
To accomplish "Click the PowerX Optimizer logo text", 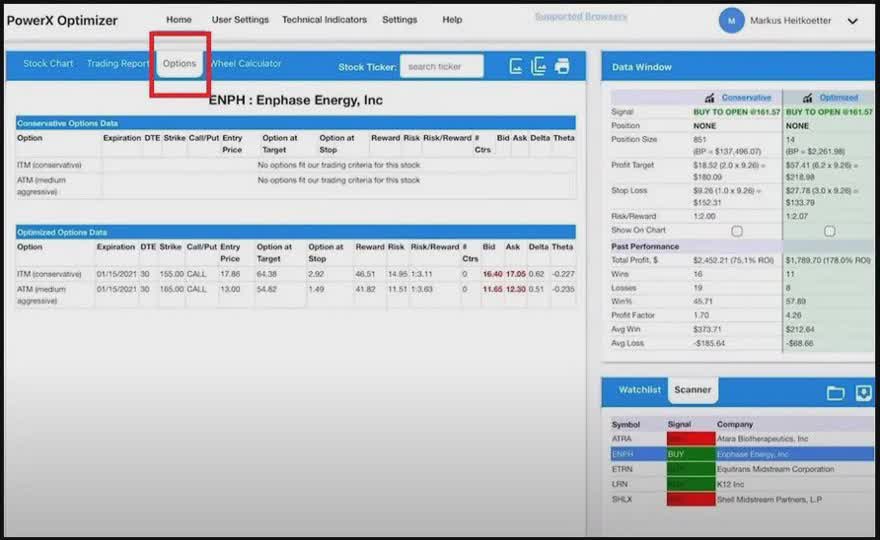I will pyautogui.click(x=62, y=21).
